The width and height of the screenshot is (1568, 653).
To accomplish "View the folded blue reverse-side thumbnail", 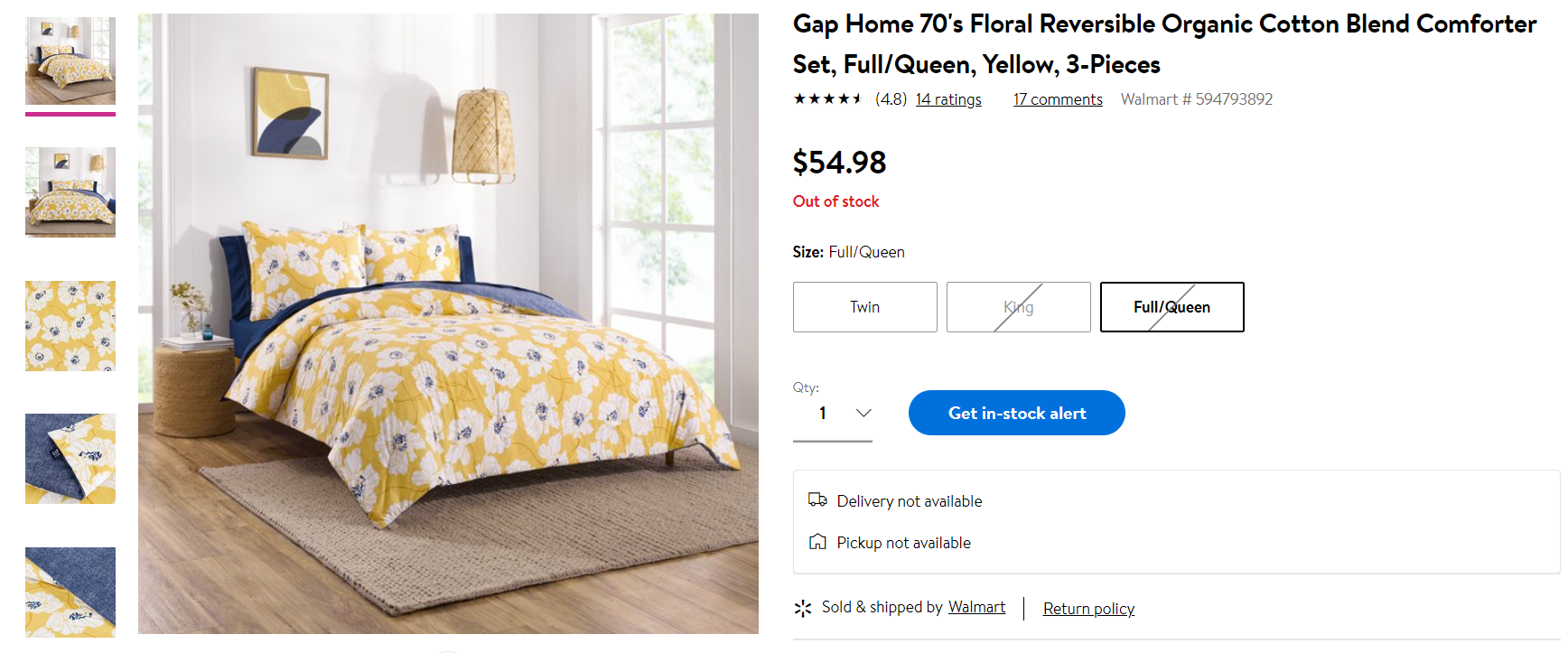I will point(70,459).
